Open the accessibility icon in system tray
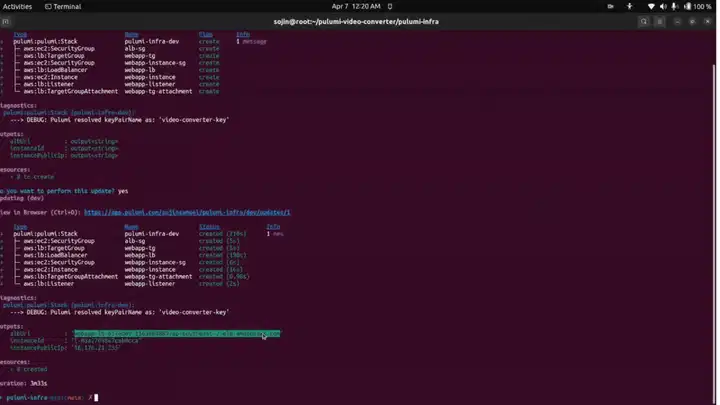 630,6
